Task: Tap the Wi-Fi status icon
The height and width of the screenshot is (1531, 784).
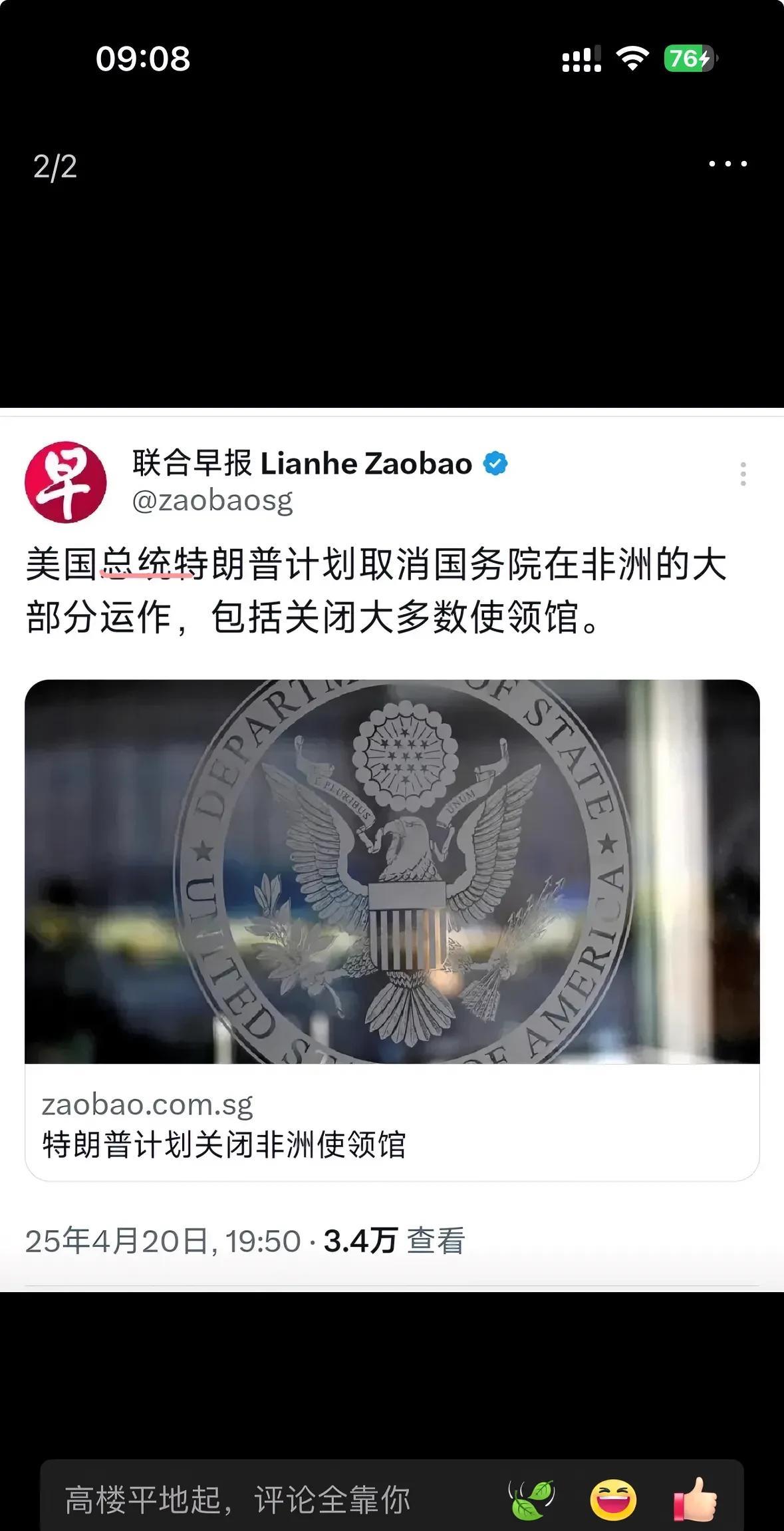Action: pos(632,59)
